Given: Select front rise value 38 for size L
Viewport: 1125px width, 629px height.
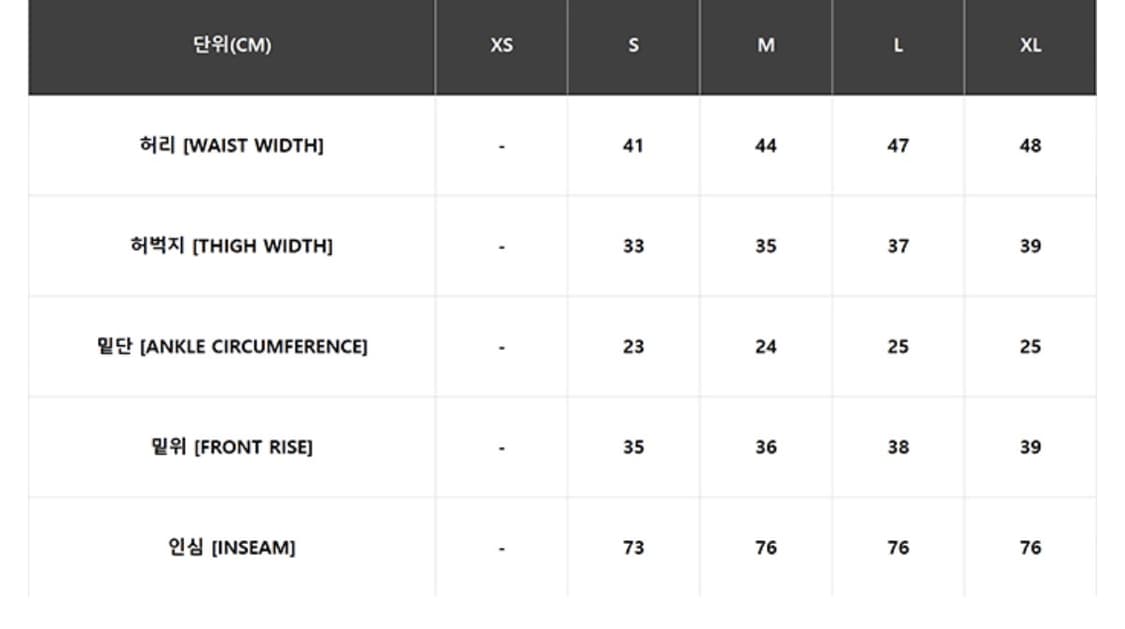Looking at the screenshot, I should coord(898,447).
